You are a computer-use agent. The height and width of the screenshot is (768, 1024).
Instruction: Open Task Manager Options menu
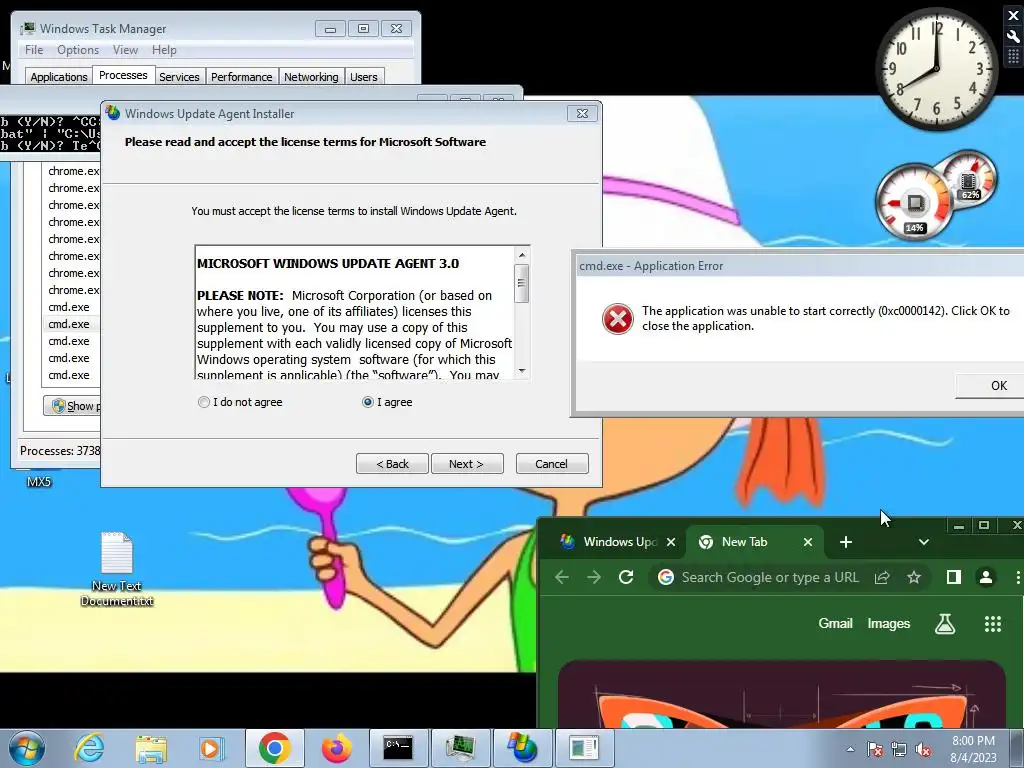(78, 50)
